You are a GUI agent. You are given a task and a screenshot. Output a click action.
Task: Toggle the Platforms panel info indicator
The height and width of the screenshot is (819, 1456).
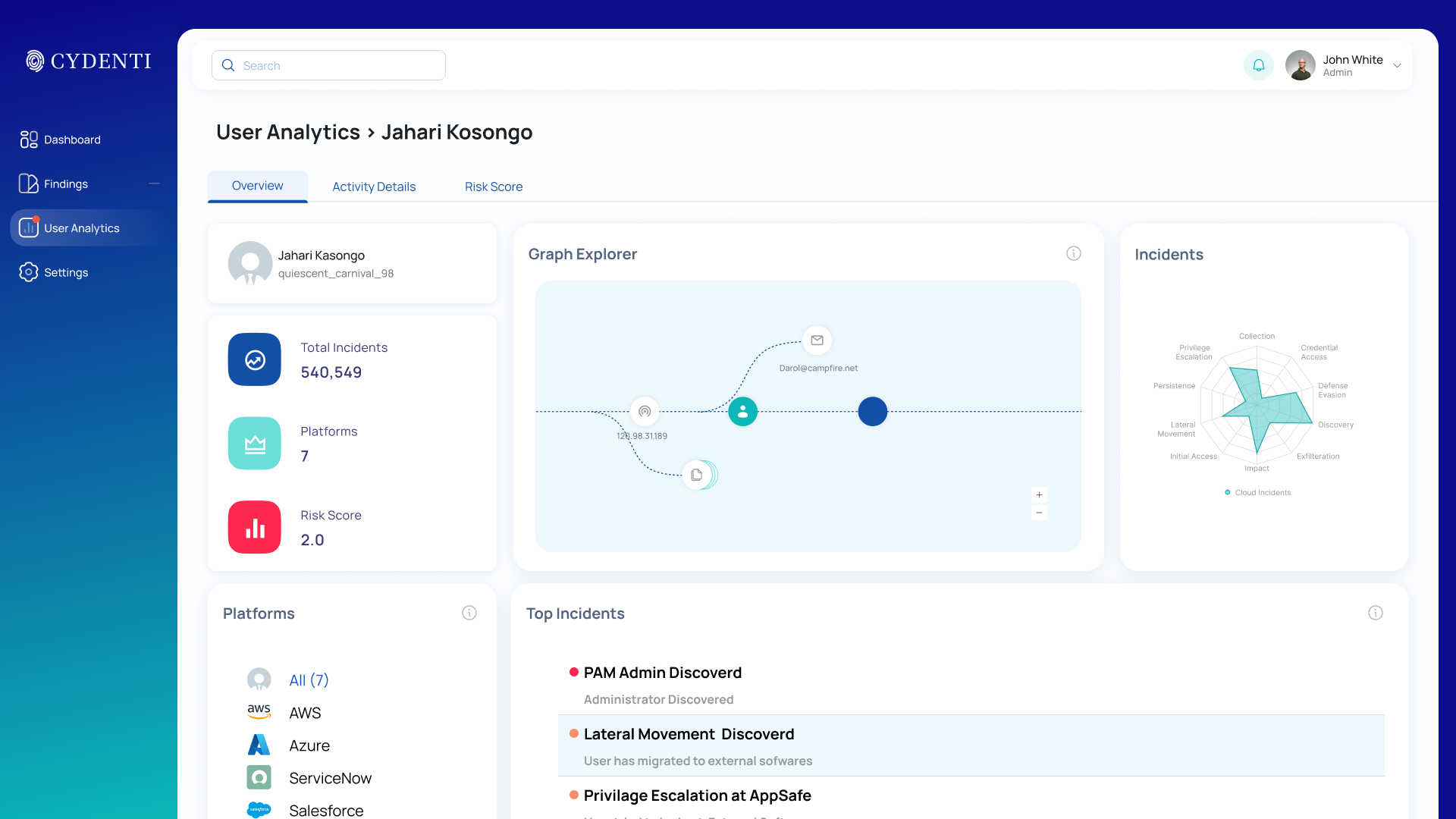(469, 613)
